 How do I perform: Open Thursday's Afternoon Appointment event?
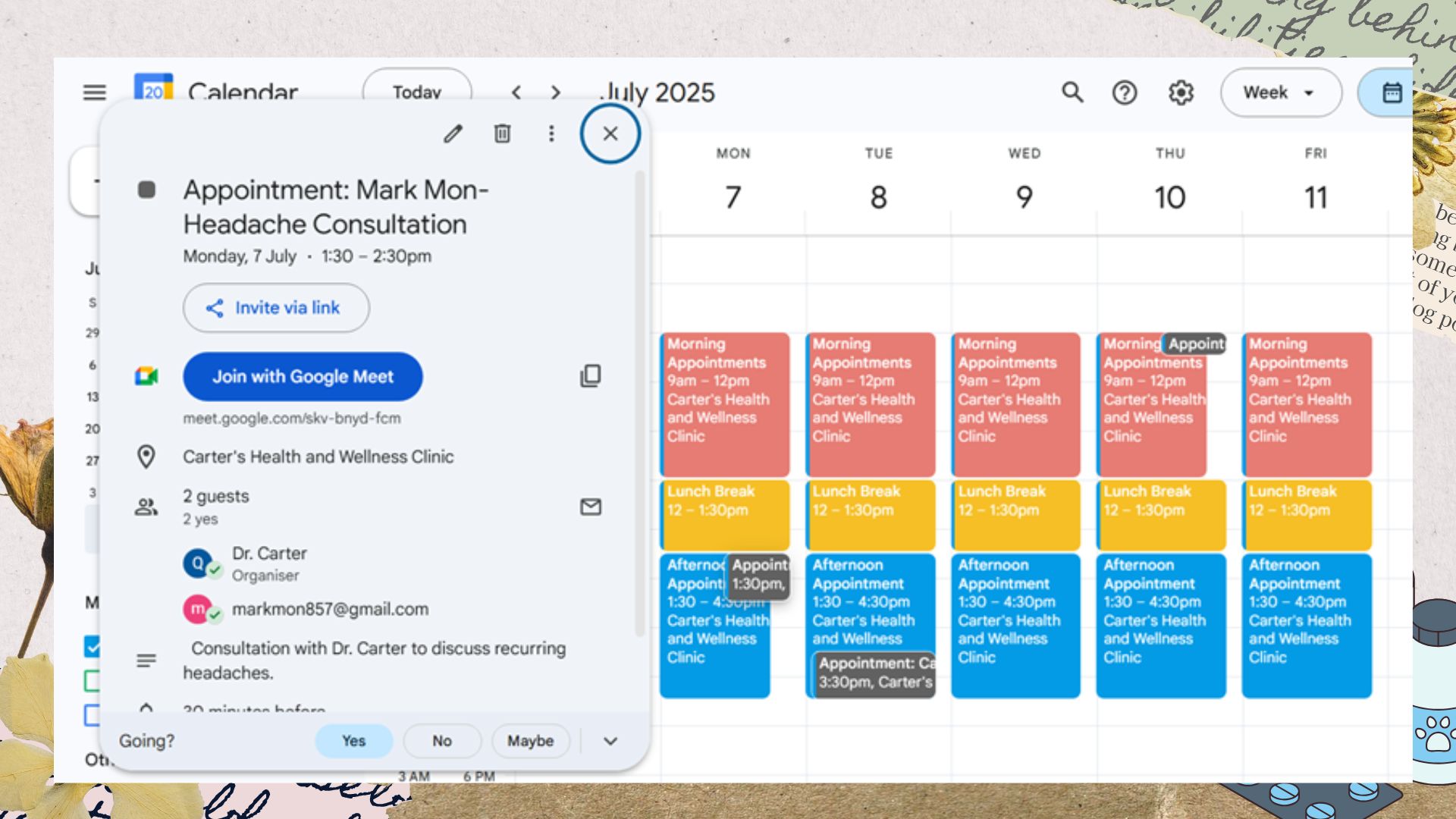click(1161, 626)
